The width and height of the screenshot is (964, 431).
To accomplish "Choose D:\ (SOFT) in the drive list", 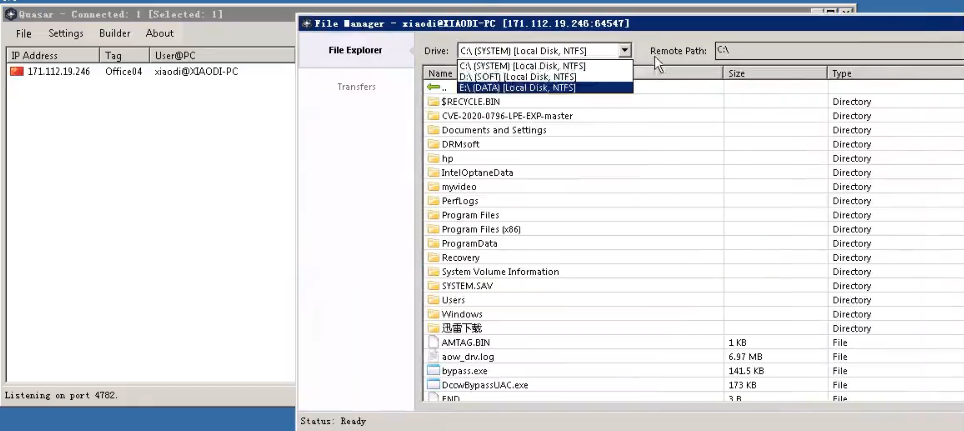I will 545,77.
